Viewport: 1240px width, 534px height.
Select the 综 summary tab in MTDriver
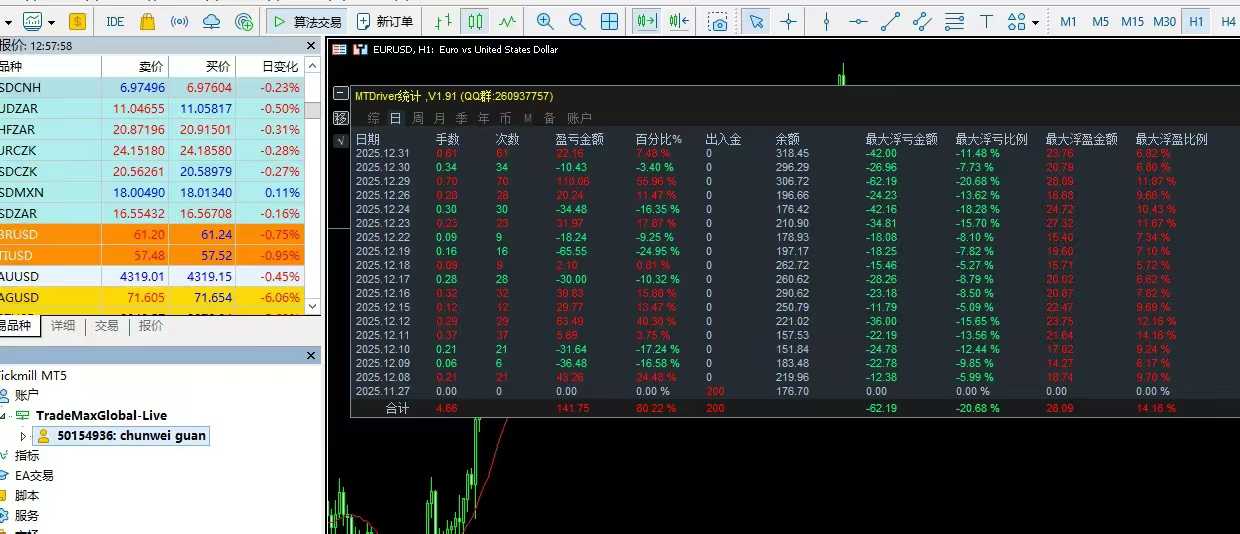(373, 118)
